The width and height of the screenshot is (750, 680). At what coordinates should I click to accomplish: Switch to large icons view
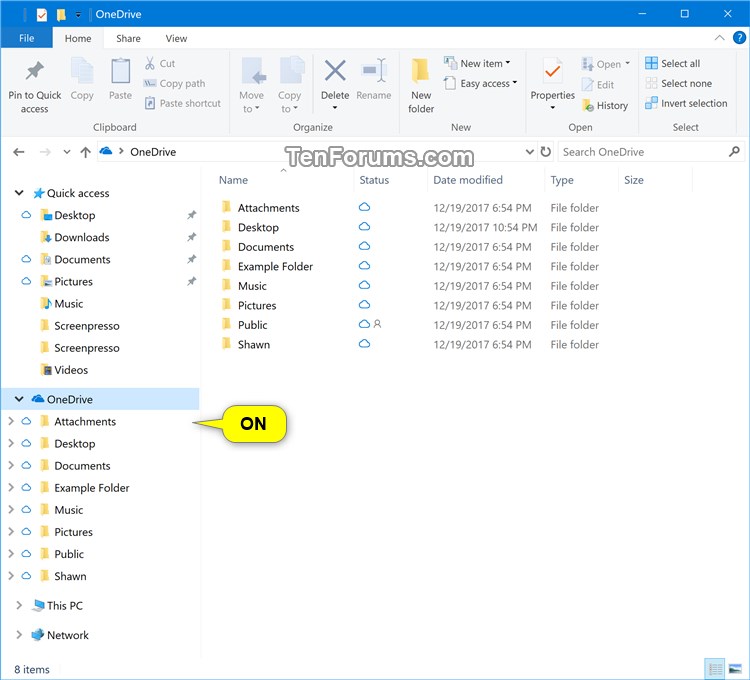coord(735,669)
